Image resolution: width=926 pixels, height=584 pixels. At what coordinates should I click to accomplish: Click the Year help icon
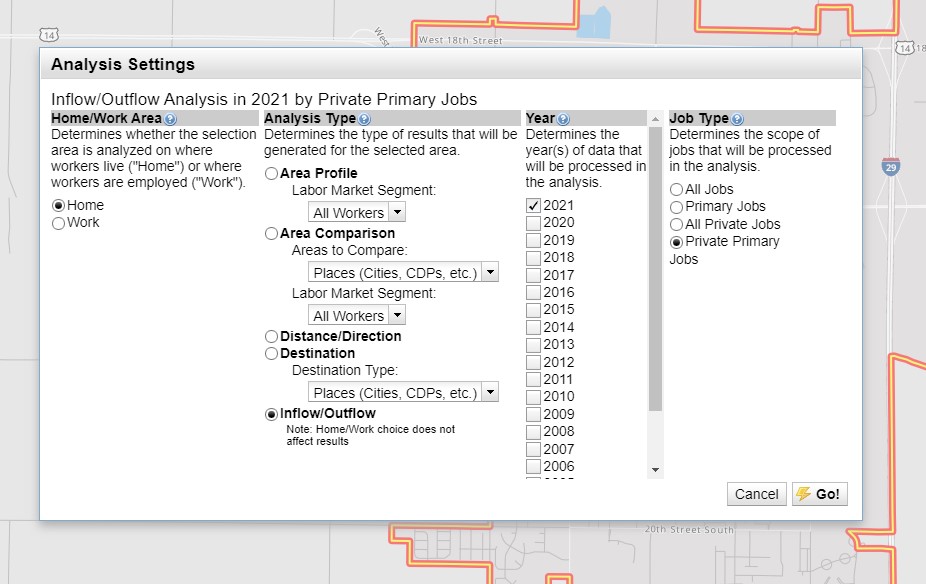[x=563, y=119]
